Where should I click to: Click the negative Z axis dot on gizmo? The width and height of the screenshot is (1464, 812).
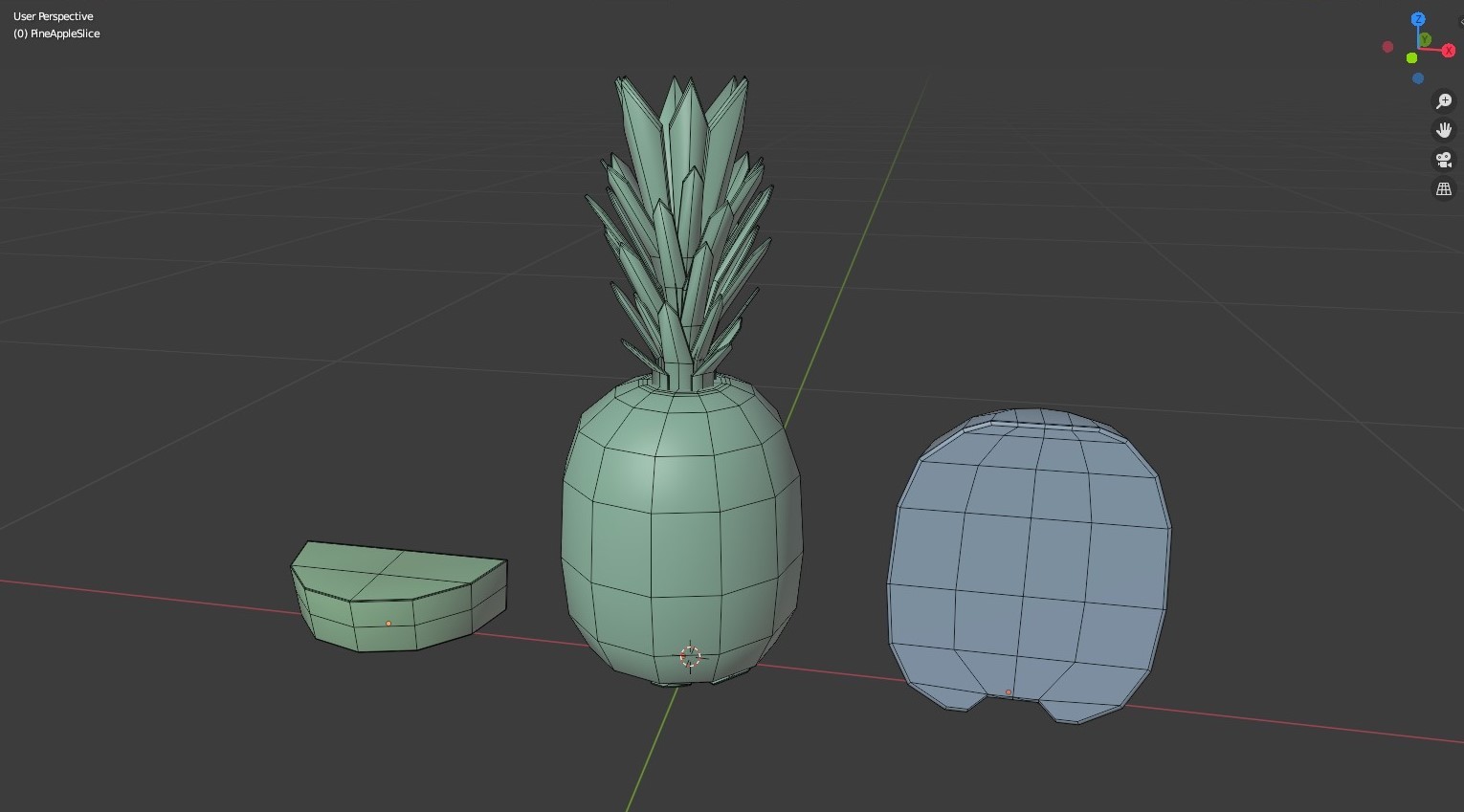1418,77
